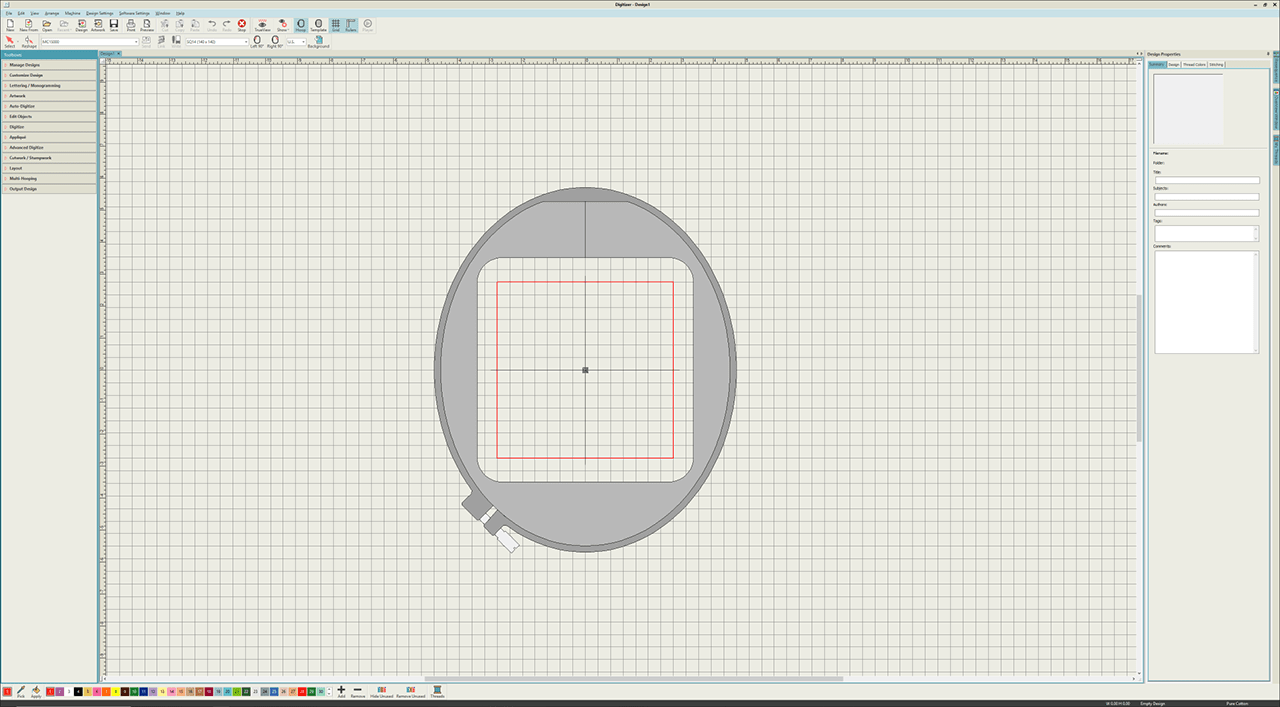Click Hide Unused colors
Viewport: 1280px width, 707px height.
(382, 691)
